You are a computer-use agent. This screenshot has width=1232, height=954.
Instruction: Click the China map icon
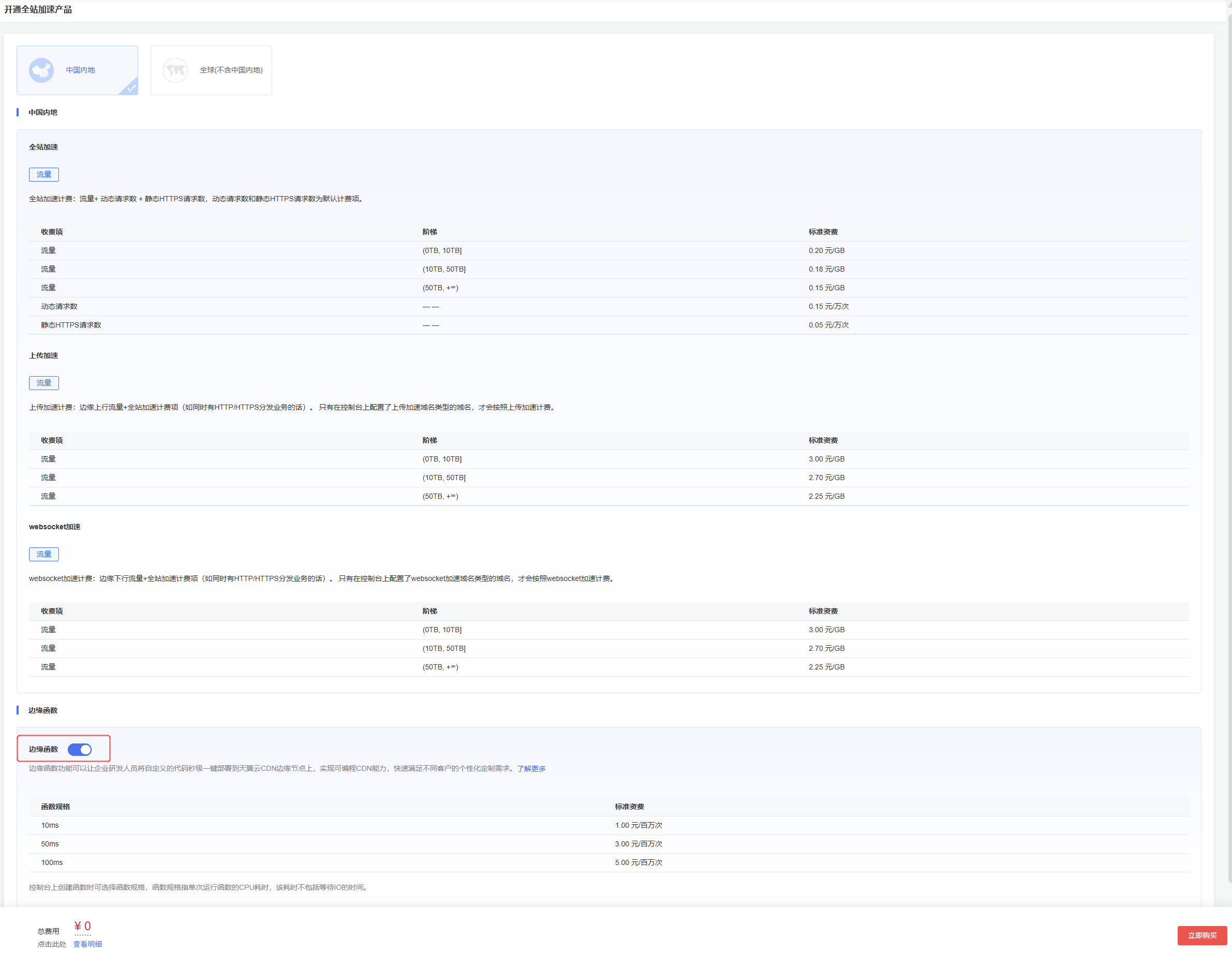41,70
